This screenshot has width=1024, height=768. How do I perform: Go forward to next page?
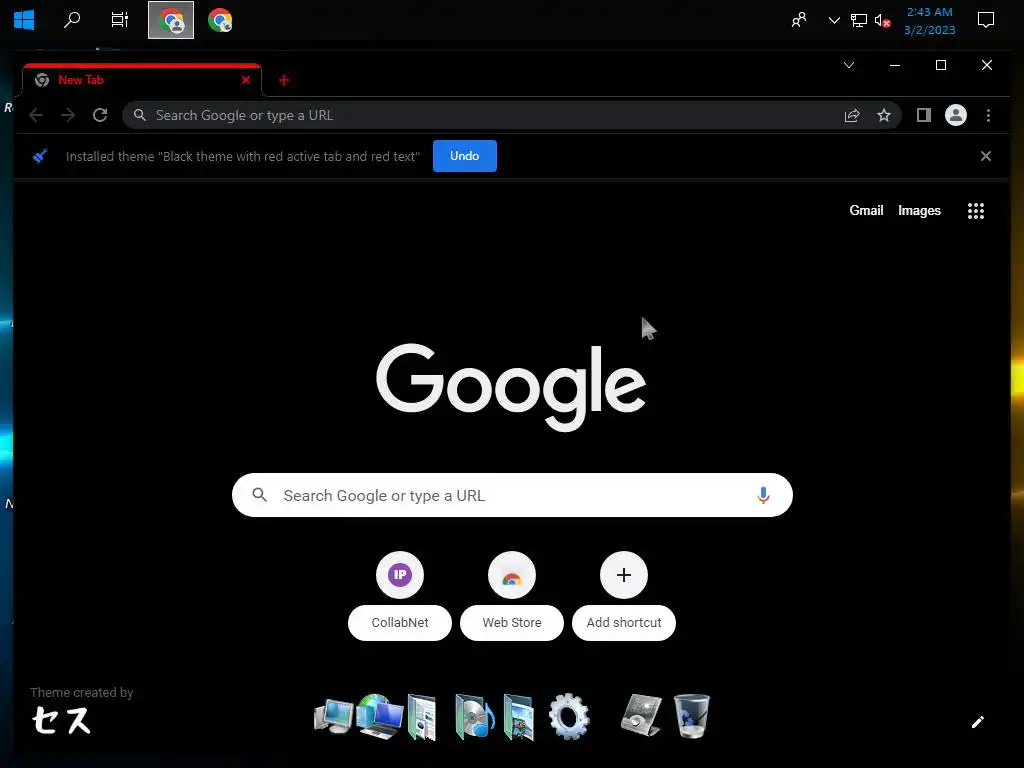click(x=68, y=116)
